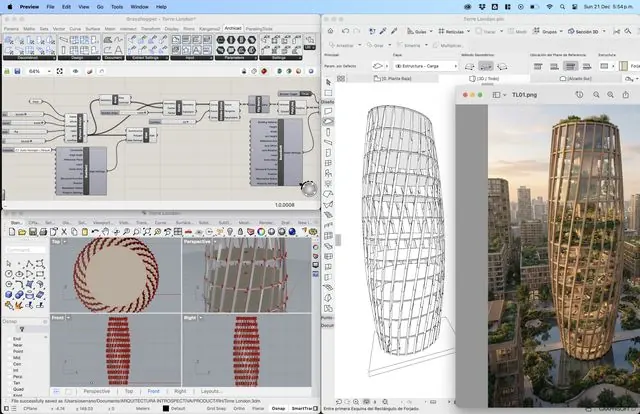Click the Undo arrow in Rhino toolbar
This screenshot has width=640, height=414.
click(95, 232)
